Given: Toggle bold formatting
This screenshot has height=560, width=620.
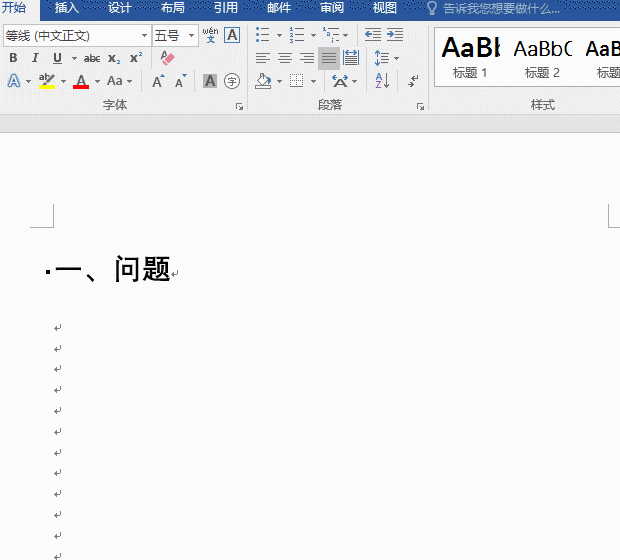Looking at the screenshot, I should [x=13, y=58].
